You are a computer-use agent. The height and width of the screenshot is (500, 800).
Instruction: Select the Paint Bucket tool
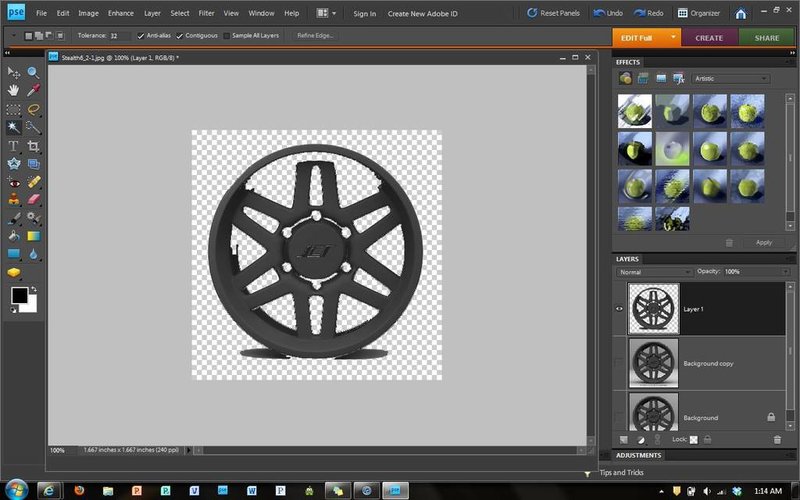13,236
